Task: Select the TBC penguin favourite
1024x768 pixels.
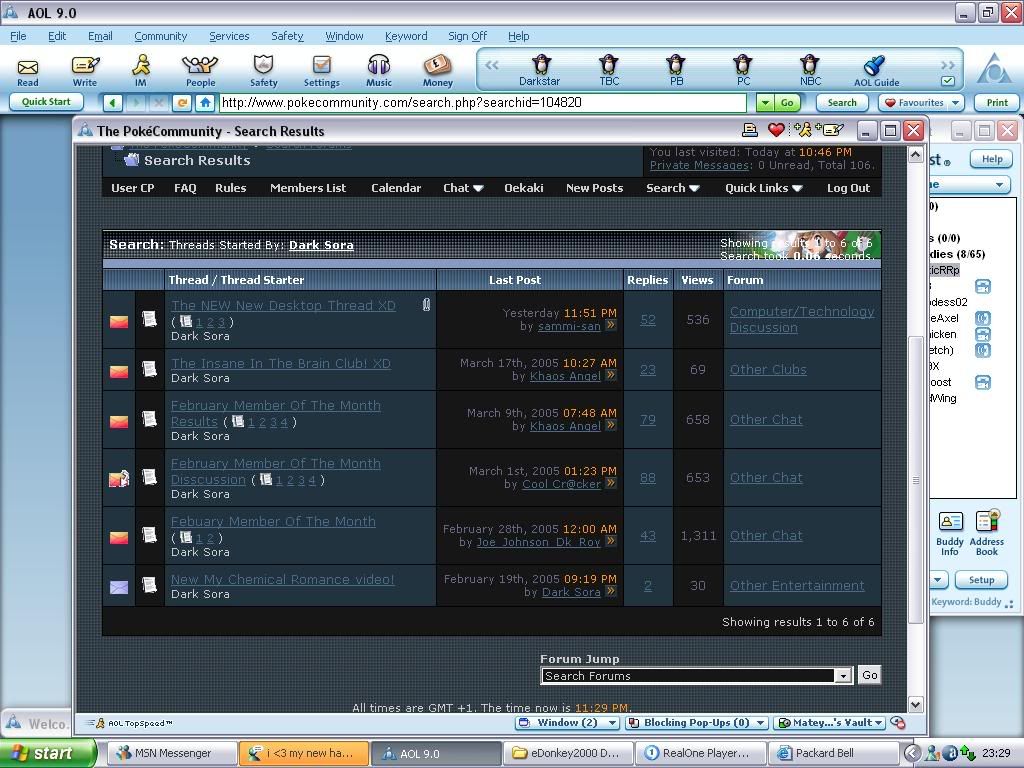Action: (x=609, y=70)
